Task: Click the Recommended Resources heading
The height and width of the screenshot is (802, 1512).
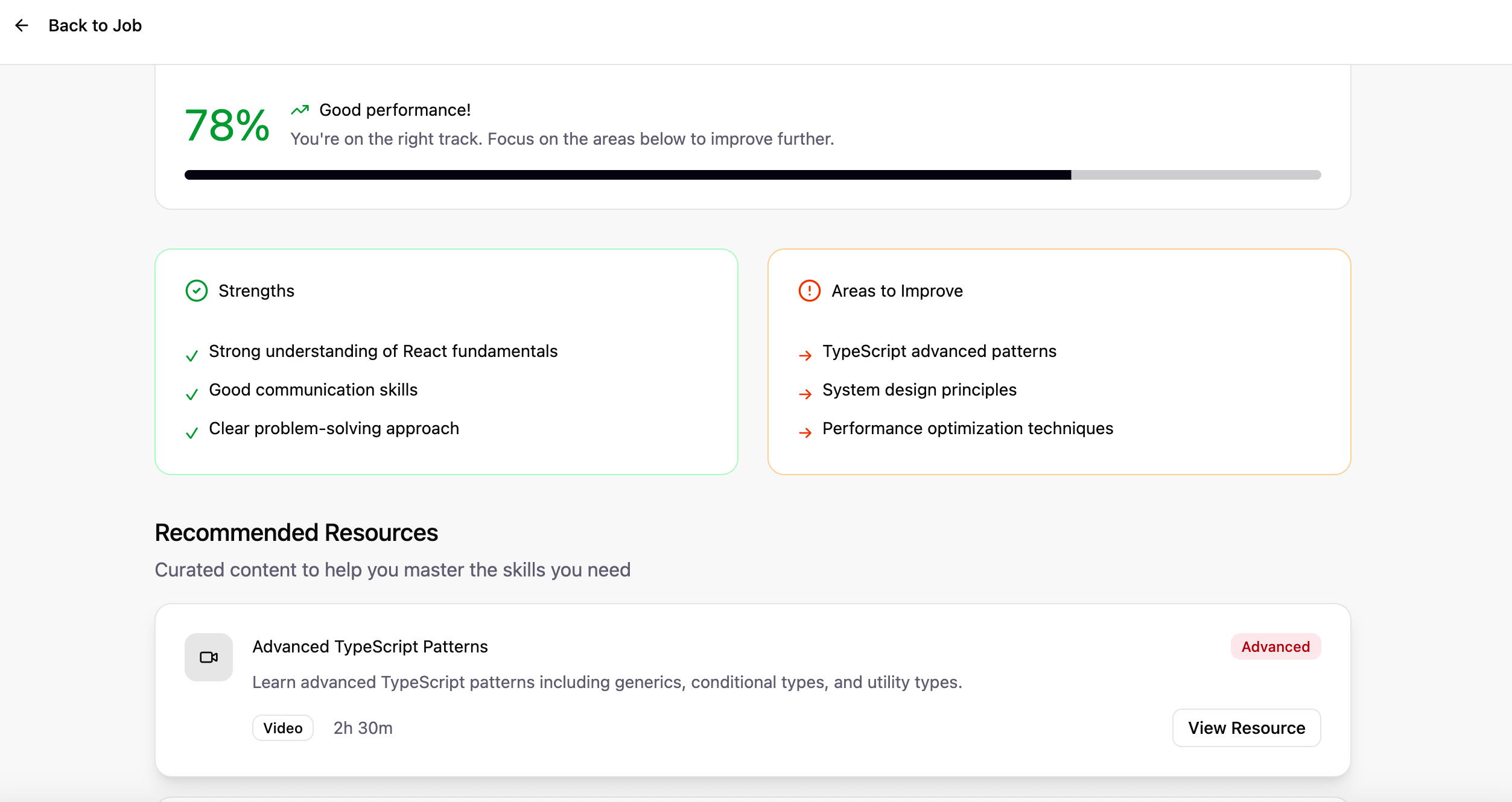Action: point(296,533)
